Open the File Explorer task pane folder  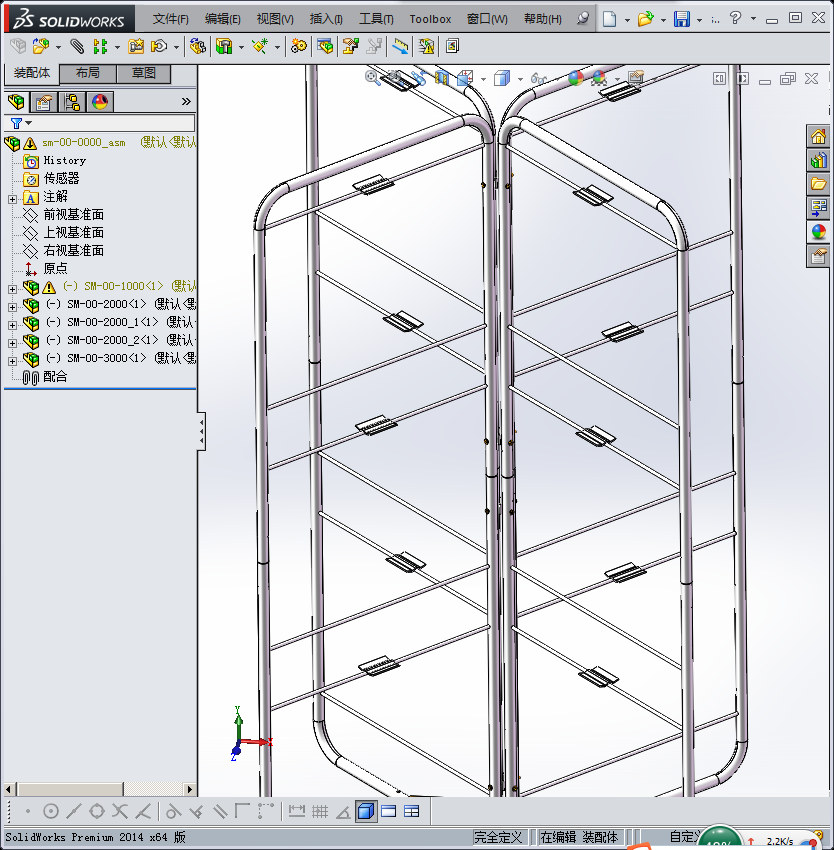[x=818, y=184]
